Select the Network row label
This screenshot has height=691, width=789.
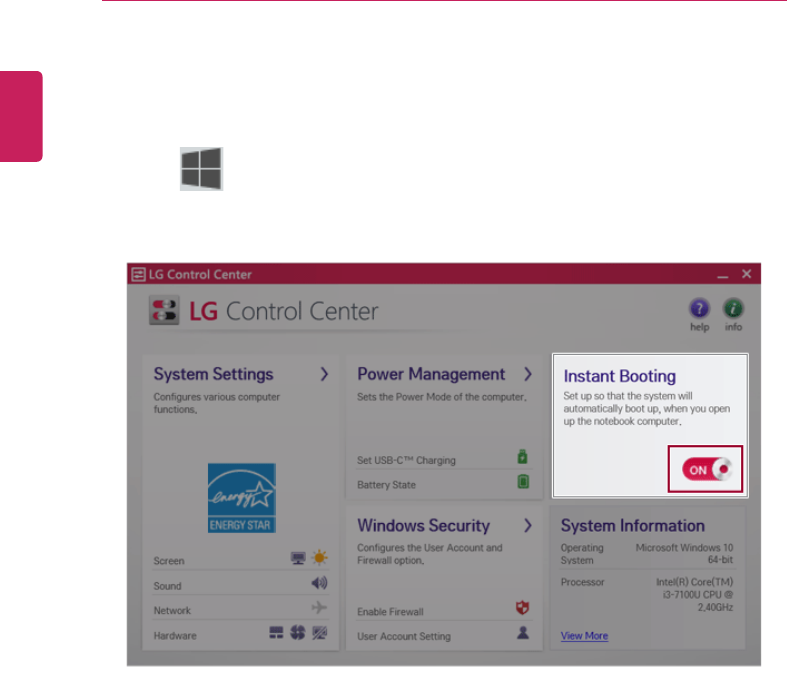[172, 610]
